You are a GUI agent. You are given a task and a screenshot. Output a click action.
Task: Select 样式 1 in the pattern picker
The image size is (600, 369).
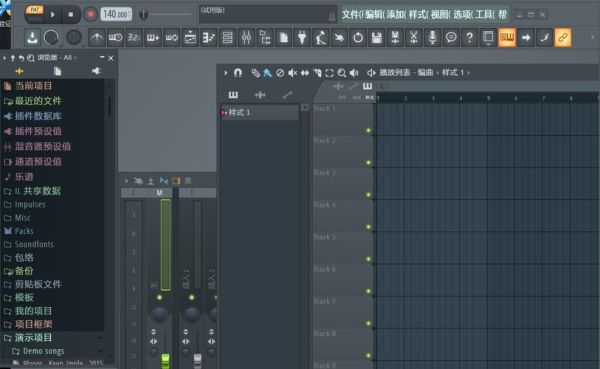tap(259, 113)
